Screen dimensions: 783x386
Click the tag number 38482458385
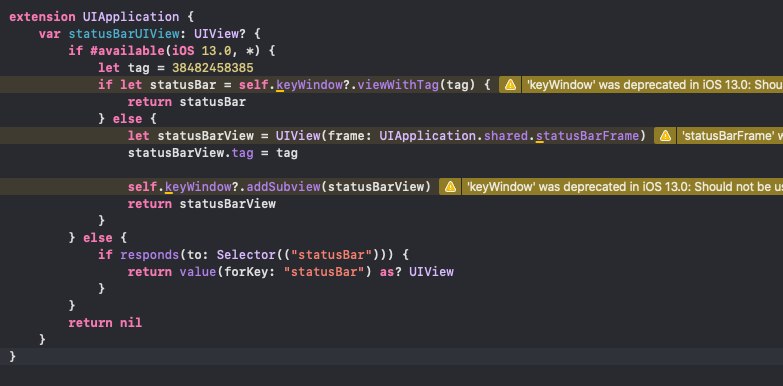213,68
